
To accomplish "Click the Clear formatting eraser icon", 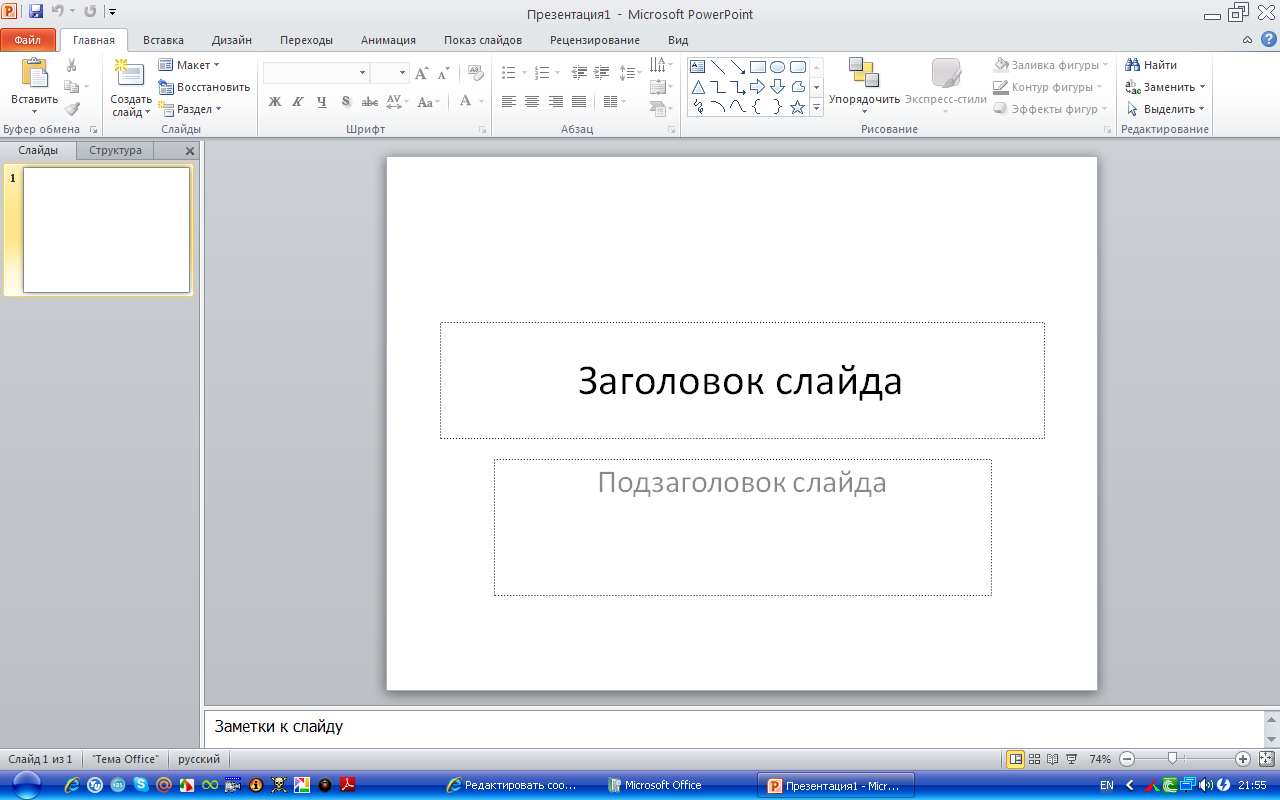I will (476, 73).
